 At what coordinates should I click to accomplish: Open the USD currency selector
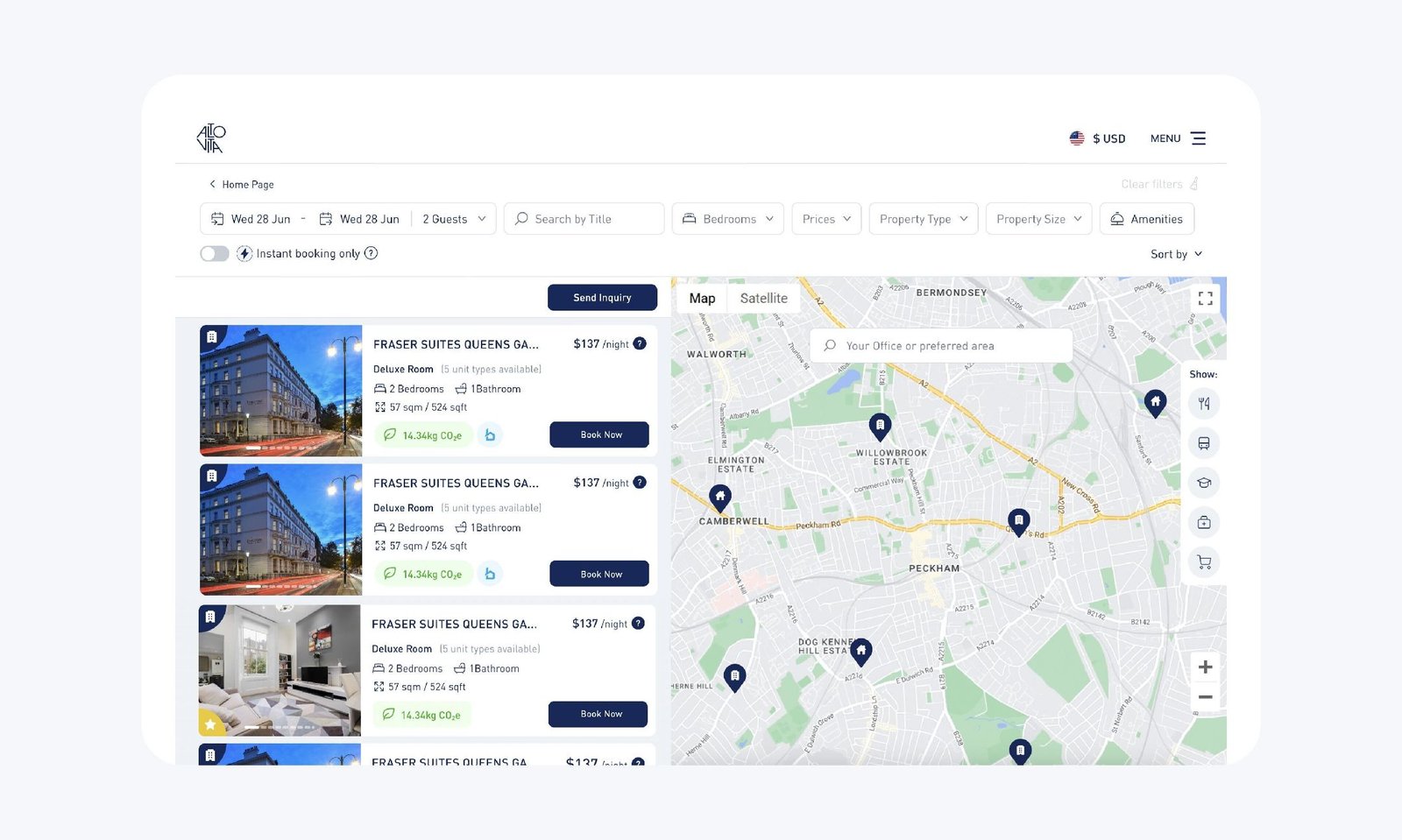pyautogui.click(x=1097, y=138)
